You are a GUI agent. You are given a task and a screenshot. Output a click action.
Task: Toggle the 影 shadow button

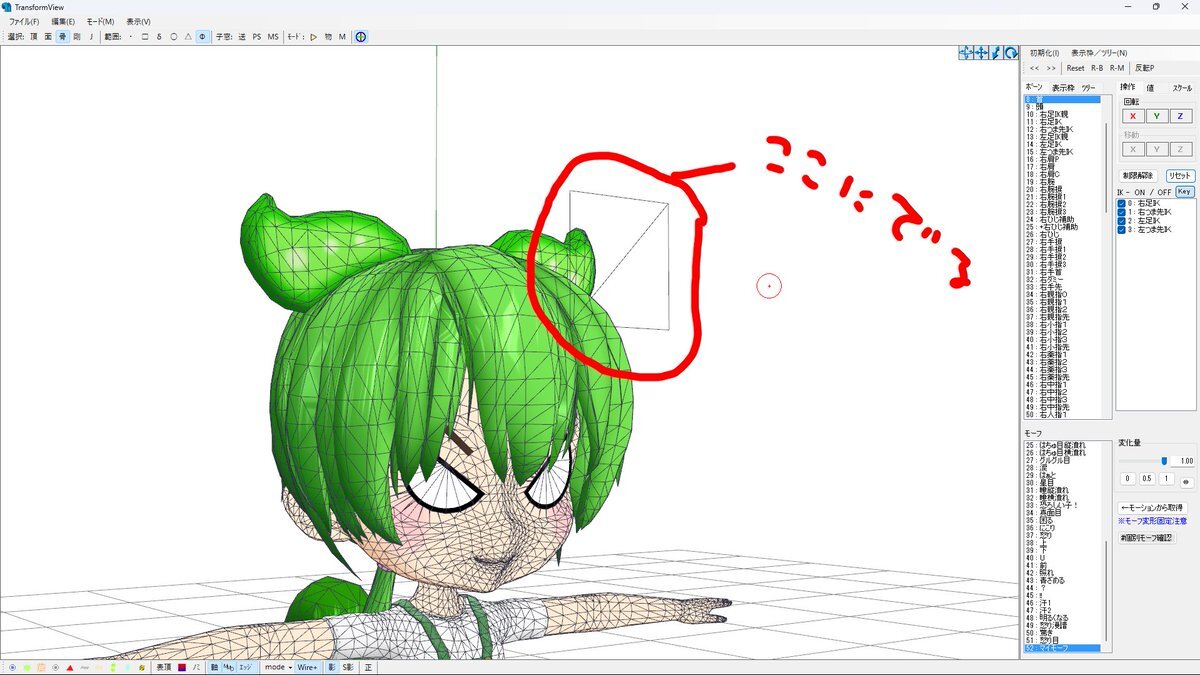click(331, 667)
